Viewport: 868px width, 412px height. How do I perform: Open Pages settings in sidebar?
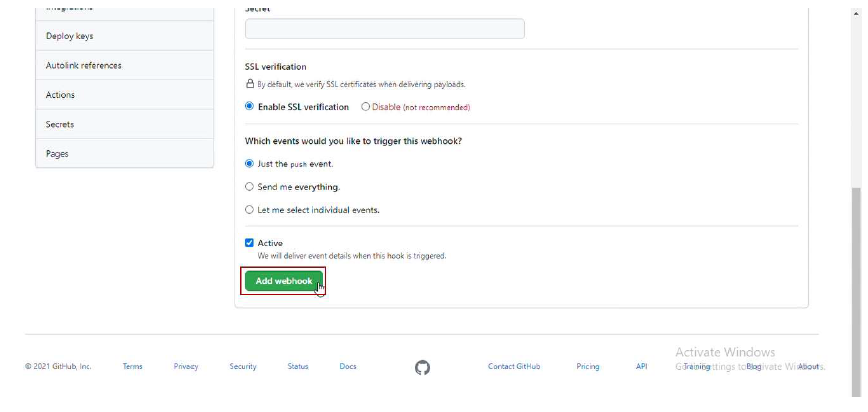(x=125, y=153)
